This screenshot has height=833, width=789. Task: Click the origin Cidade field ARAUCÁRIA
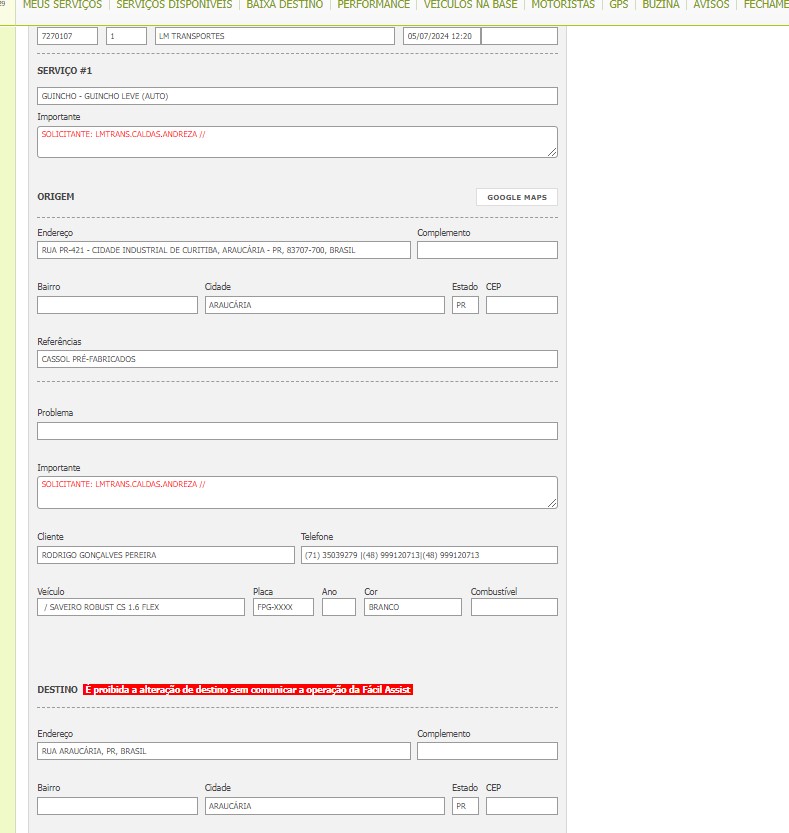(325, 305)
